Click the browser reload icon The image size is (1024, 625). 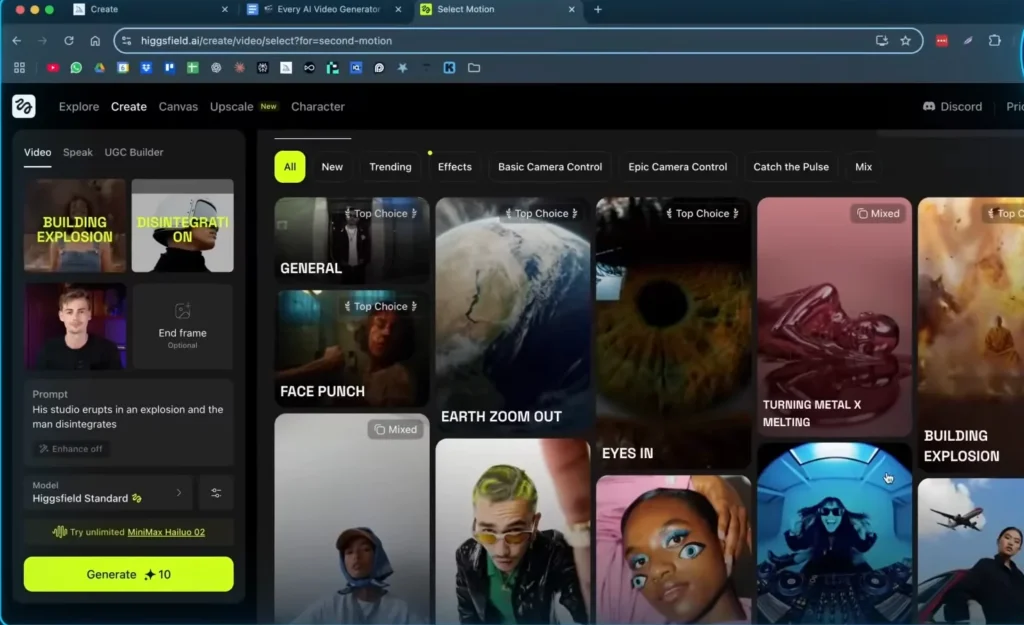coord(68,41)
